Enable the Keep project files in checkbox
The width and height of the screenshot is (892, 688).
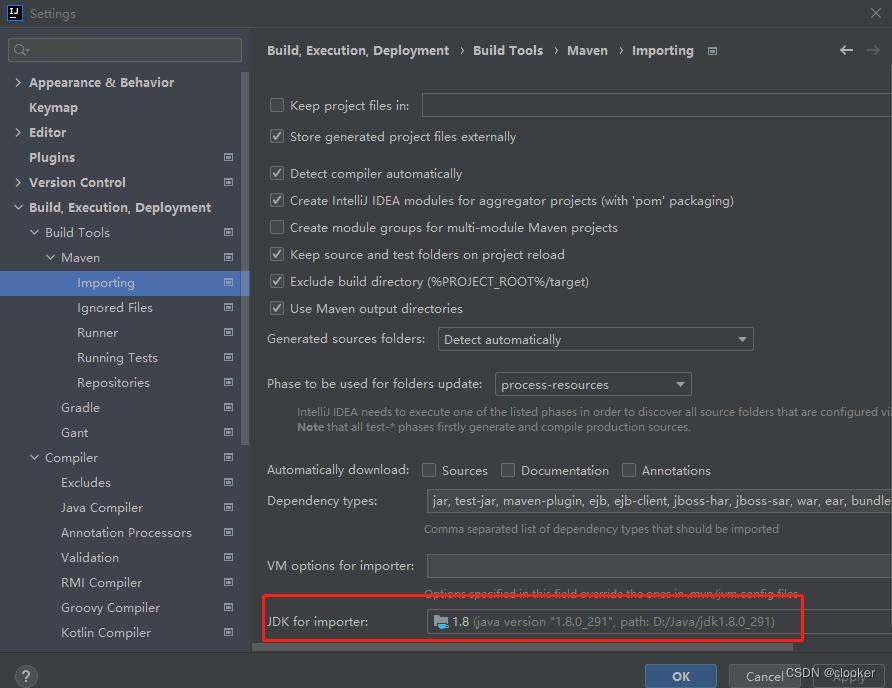(x=277, y=105)
